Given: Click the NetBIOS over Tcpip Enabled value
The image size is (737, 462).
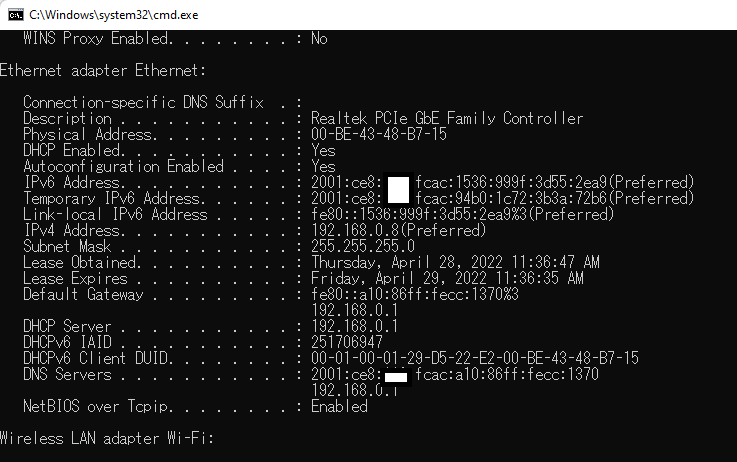Looking at the screenshot, I should point(339,406).
